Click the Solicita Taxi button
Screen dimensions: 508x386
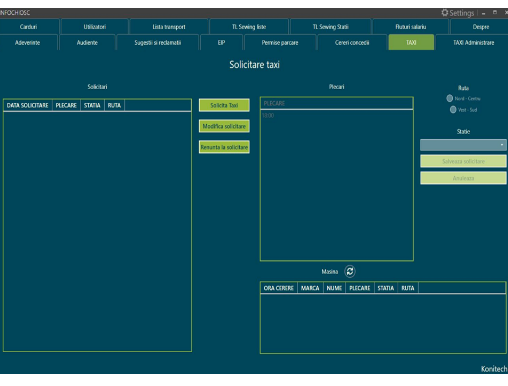224,105
